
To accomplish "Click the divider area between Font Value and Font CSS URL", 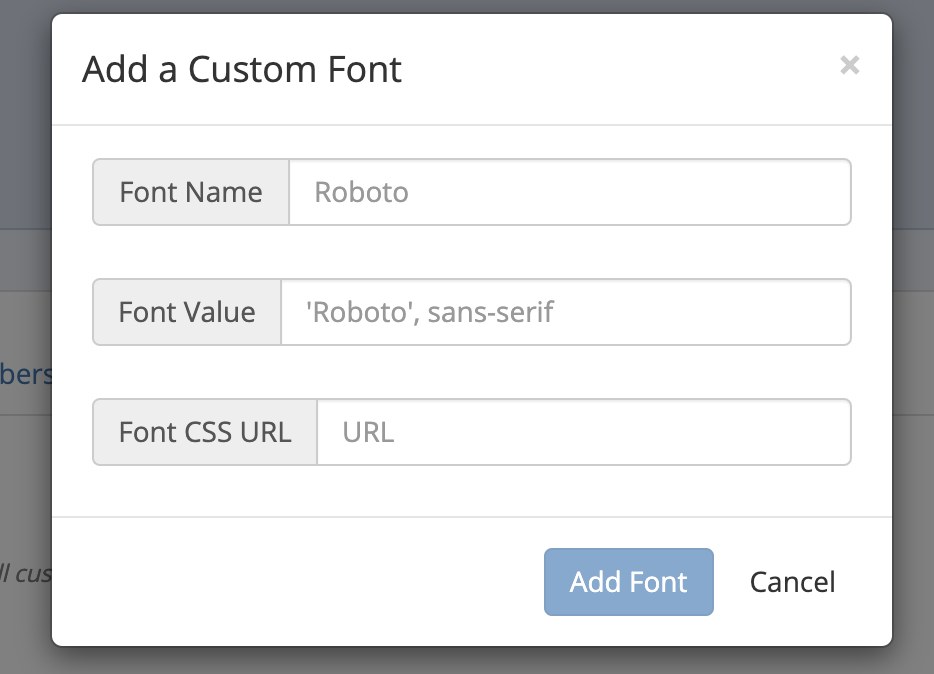I will point(470,372).
